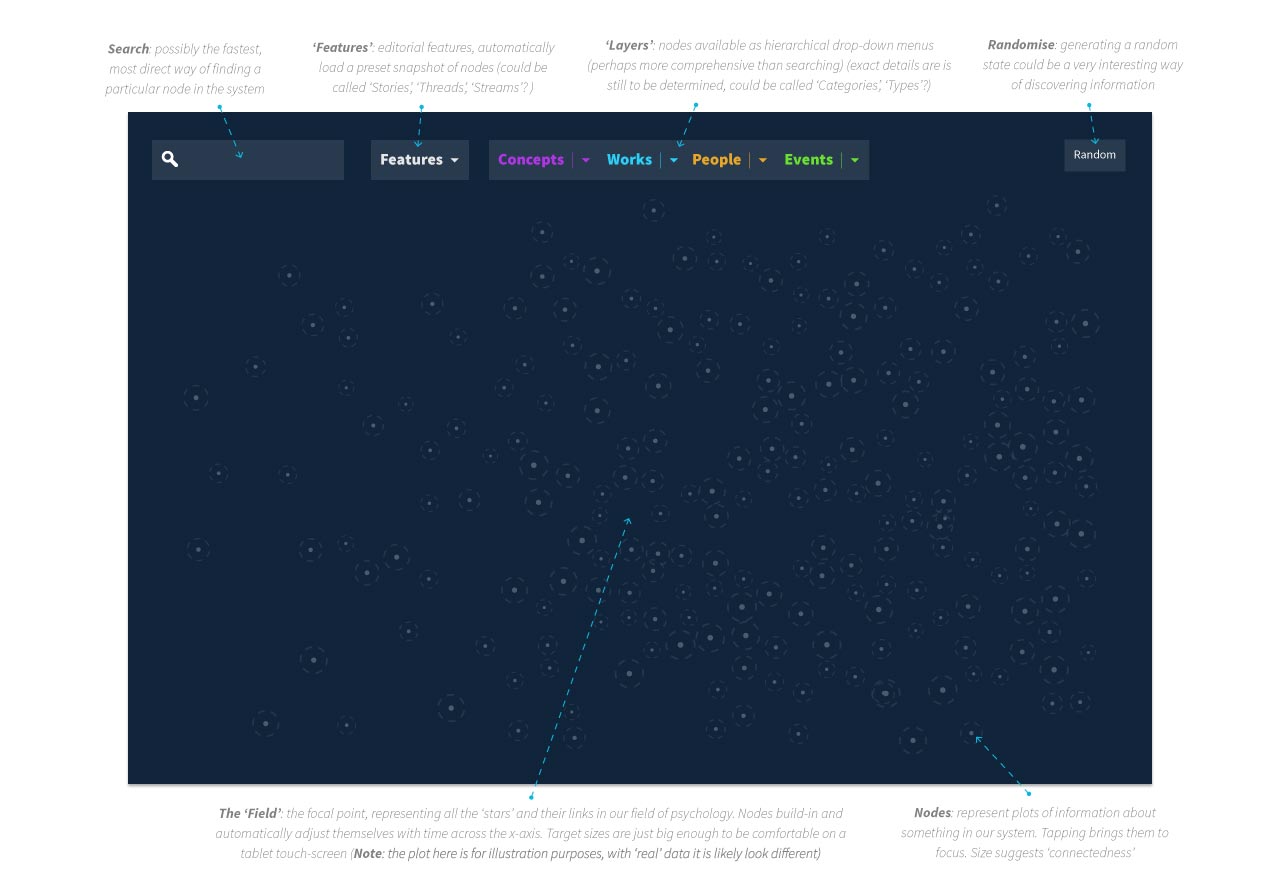
Task: Click empty field space at the Field arrow tip
Action: [628, 519]
